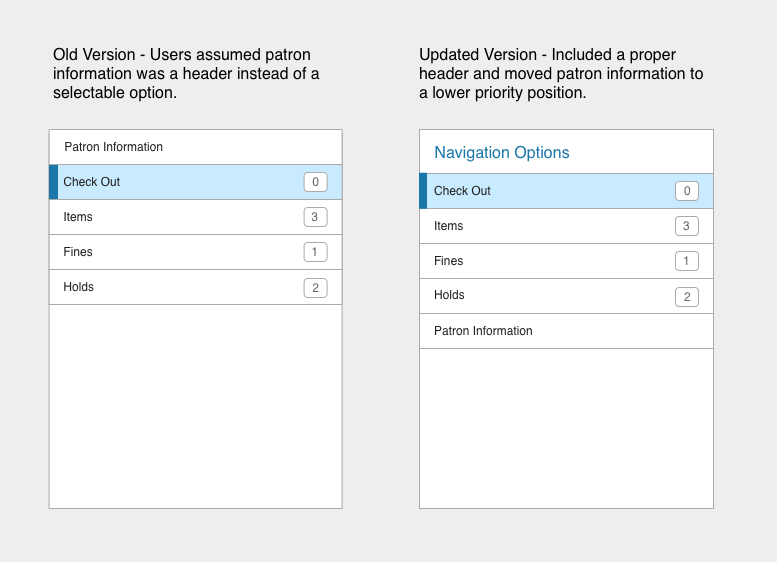Click the Items badge showing 3, old version
The height and width of the screenshot is (562, 777).
[315, 217]
